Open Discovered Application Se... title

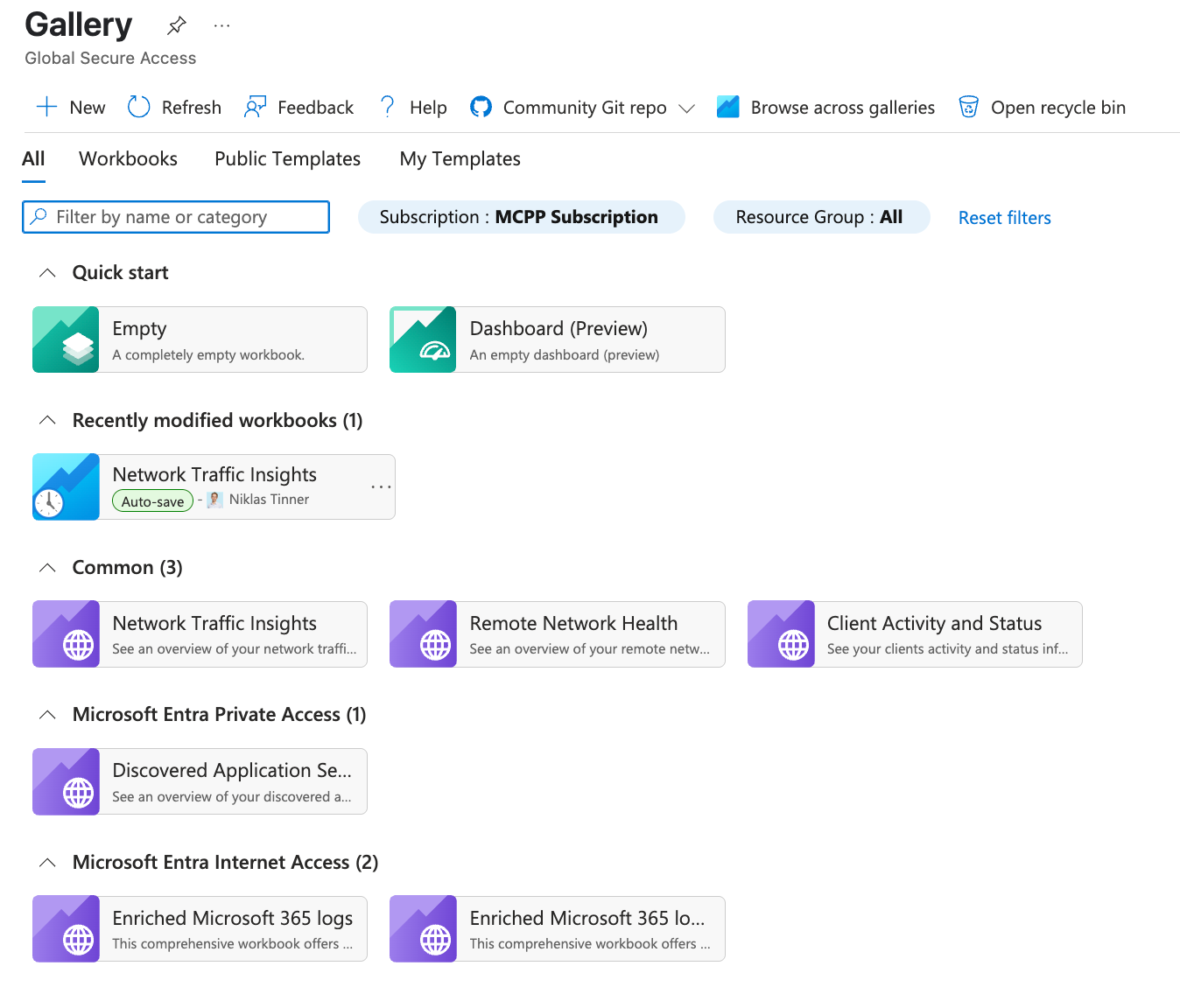[232, 770]
